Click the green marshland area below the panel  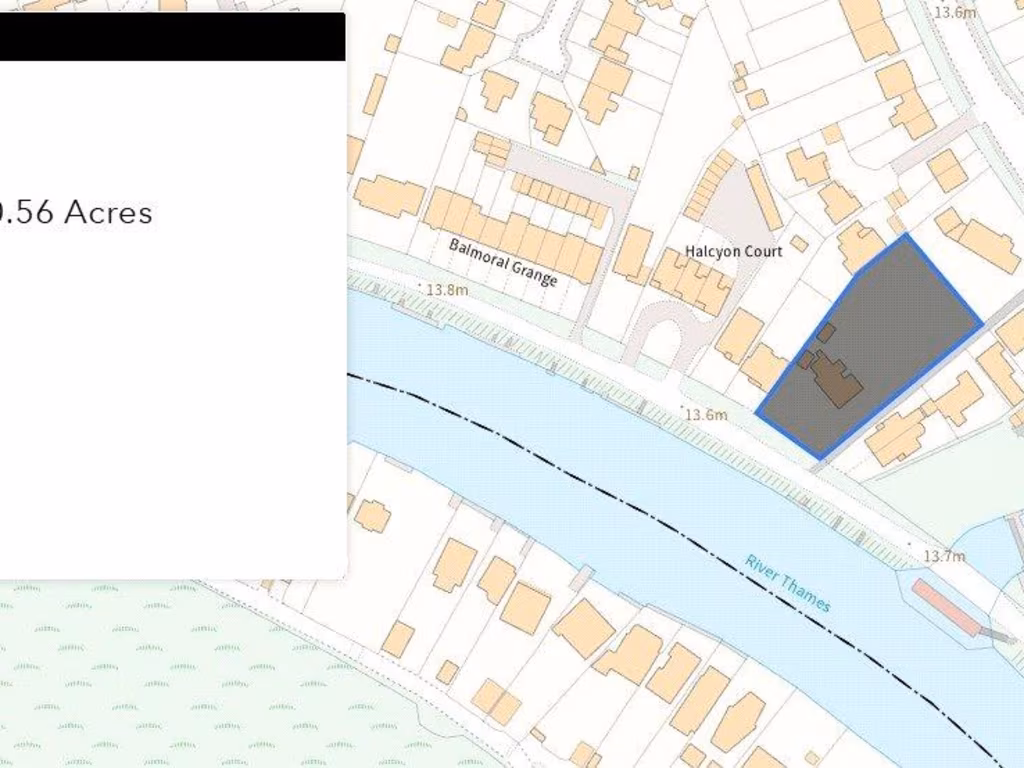coord(150,680)
